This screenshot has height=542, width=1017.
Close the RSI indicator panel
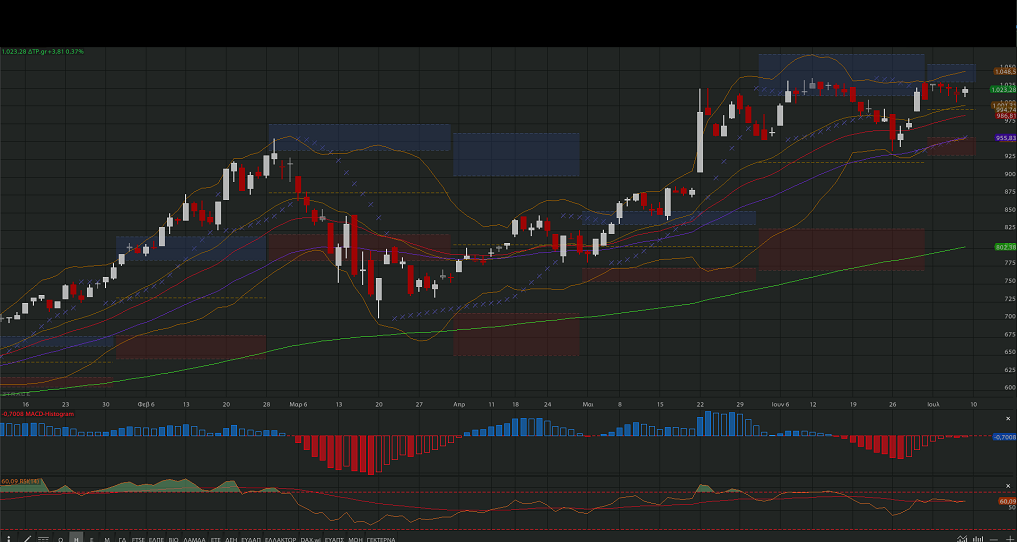click(x=1009, y=488)
